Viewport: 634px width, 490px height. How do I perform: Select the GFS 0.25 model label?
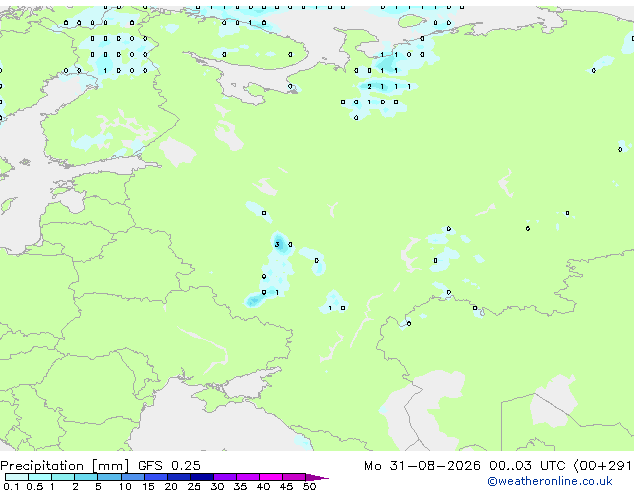pos(169,466)
